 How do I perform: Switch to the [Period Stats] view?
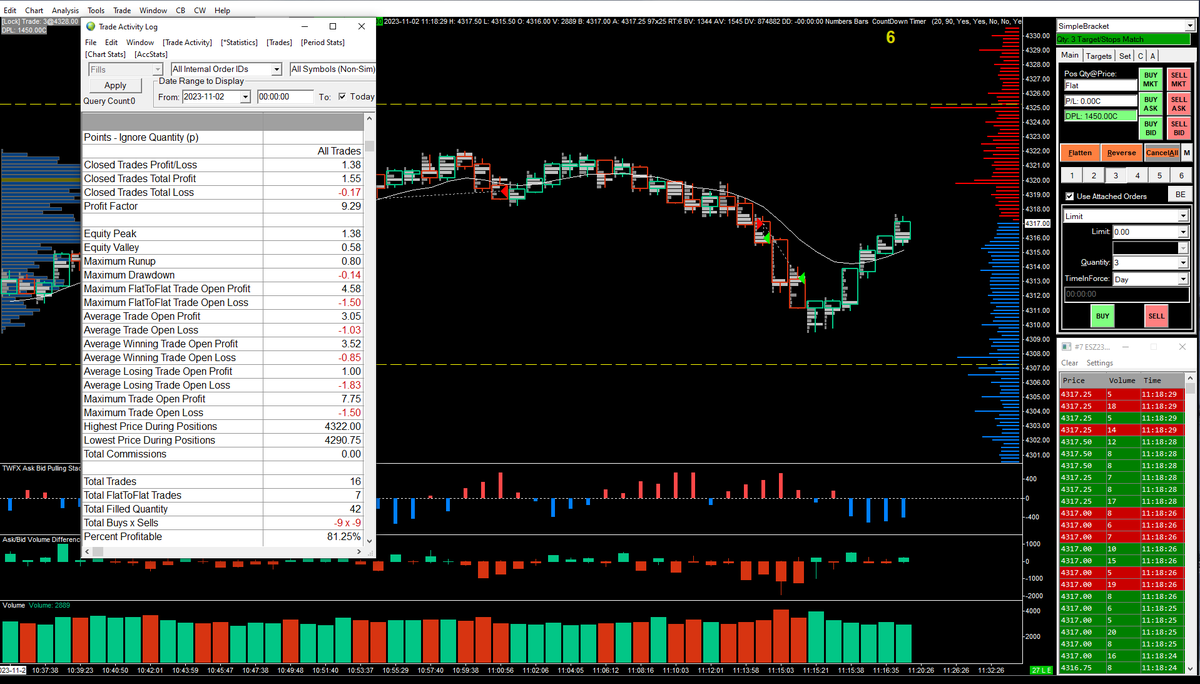pyautogui.click(x=322, y=42)
